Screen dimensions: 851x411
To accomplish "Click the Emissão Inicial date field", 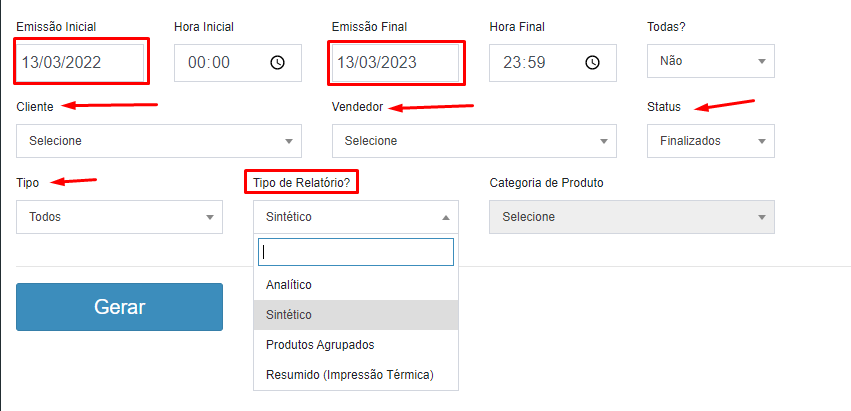I will [x=81, y=62].
